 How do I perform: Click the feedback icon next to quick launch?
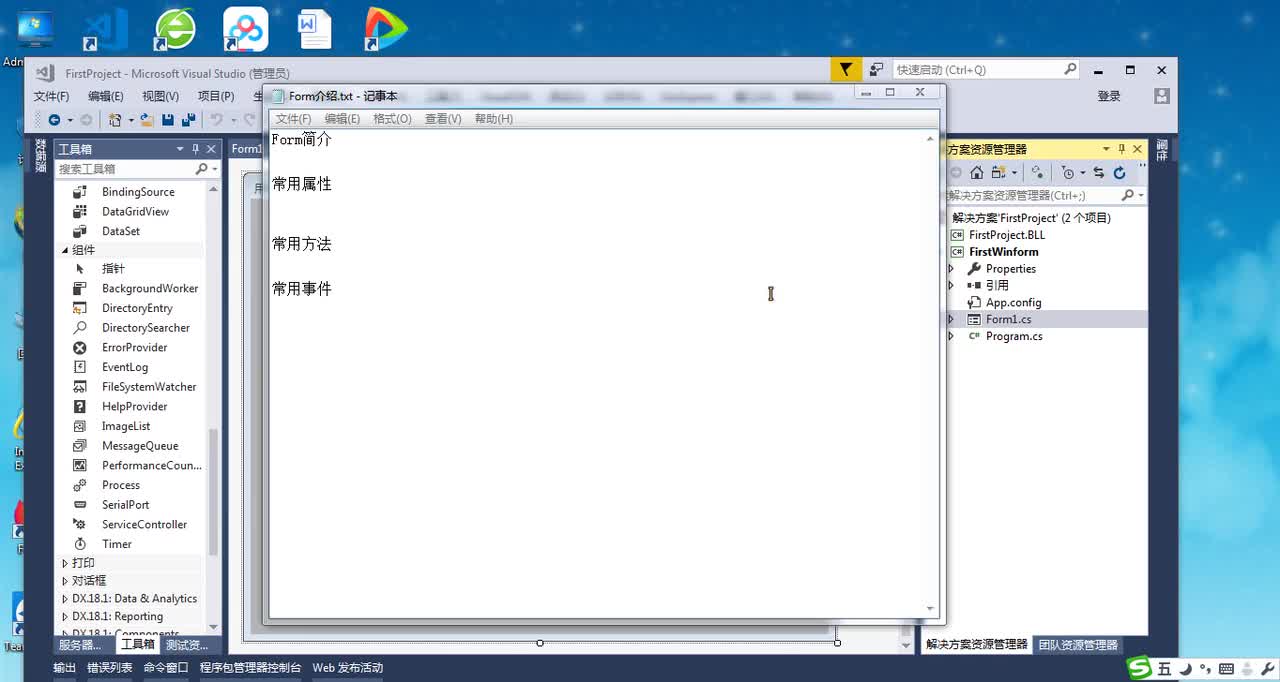coord(876,69)
